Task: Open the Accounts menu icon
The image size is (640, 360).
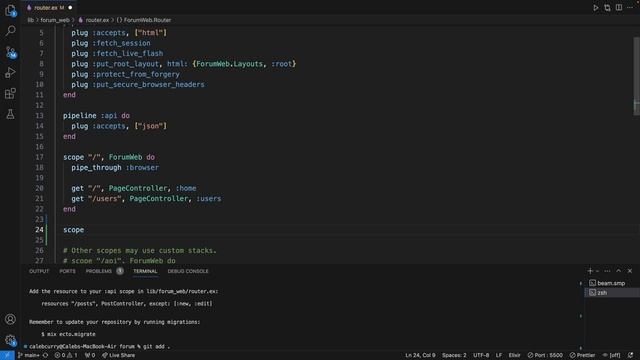Action: tap(10, 319)
